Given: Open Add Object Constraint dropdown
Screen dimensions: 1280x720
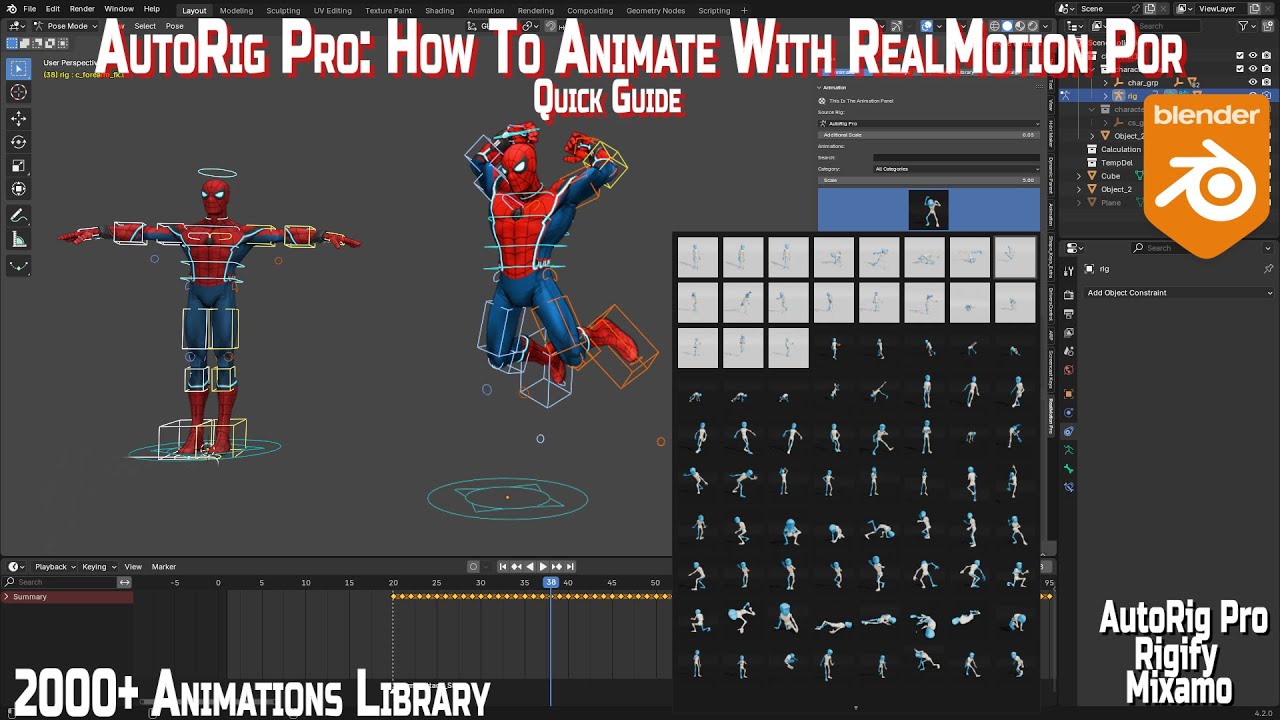Looking at the screenshot, I should click(1179, 293).
